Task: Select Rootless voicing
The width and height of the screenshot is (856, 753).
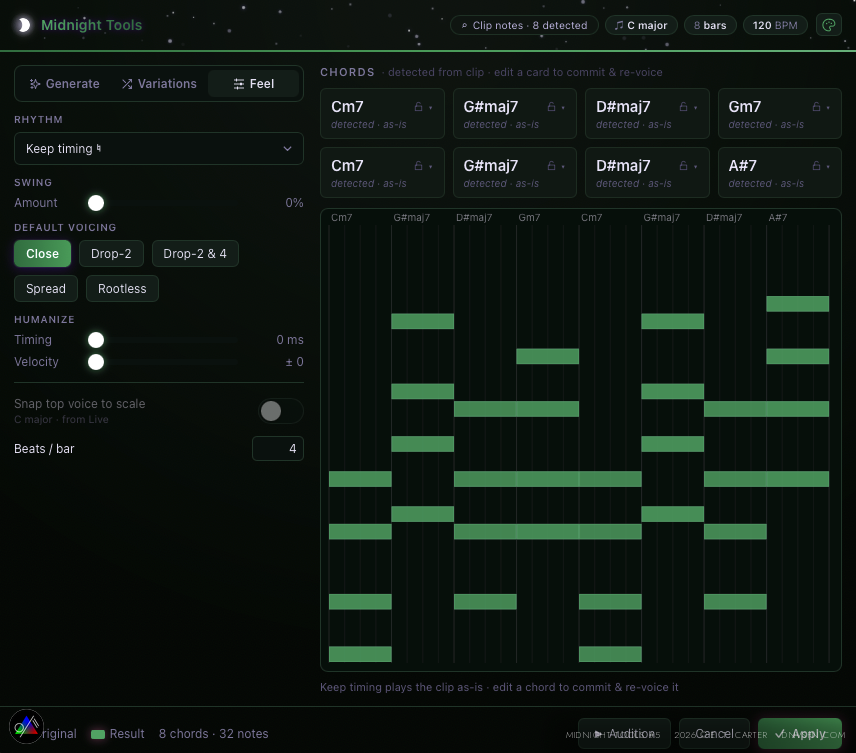Action: pos(122,288)
